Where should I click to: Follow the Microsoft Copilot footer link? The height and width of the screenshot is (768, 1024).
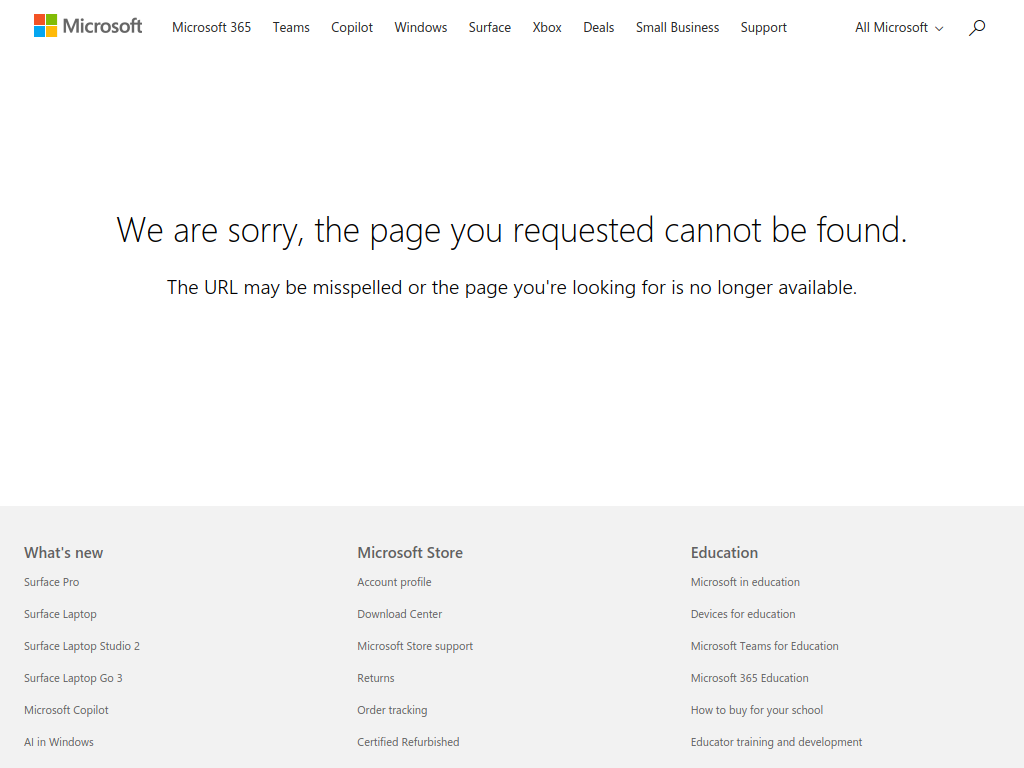(x=66, y=710)
